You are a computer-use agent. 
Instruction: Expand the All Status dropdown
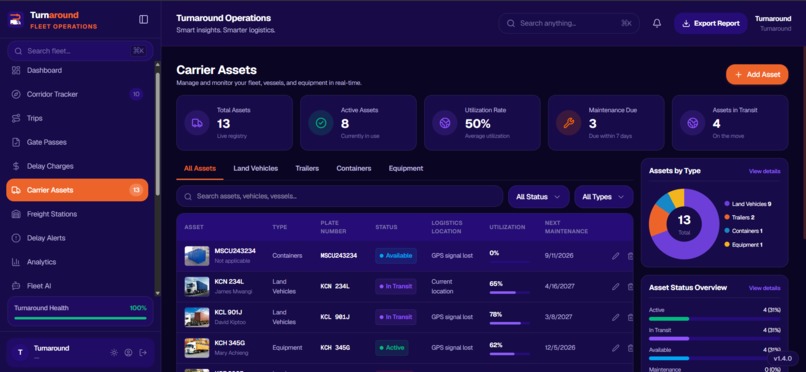click(538, 197)
